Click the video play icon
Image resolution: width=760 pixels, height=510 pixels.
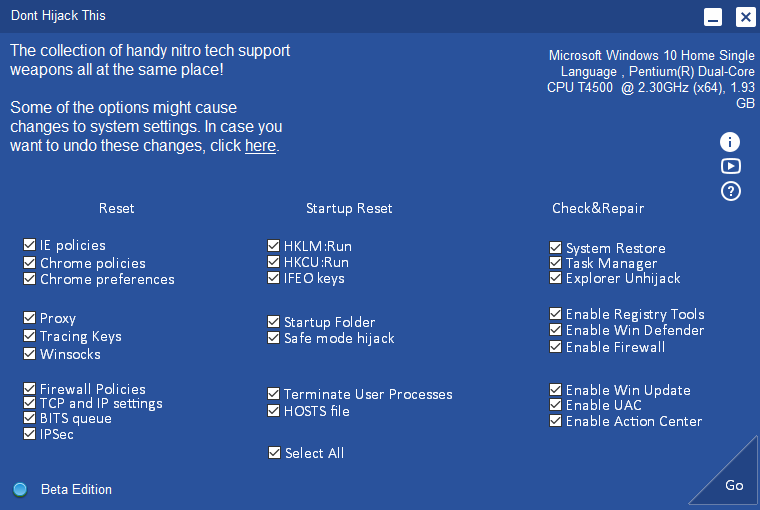click(730, 166)
